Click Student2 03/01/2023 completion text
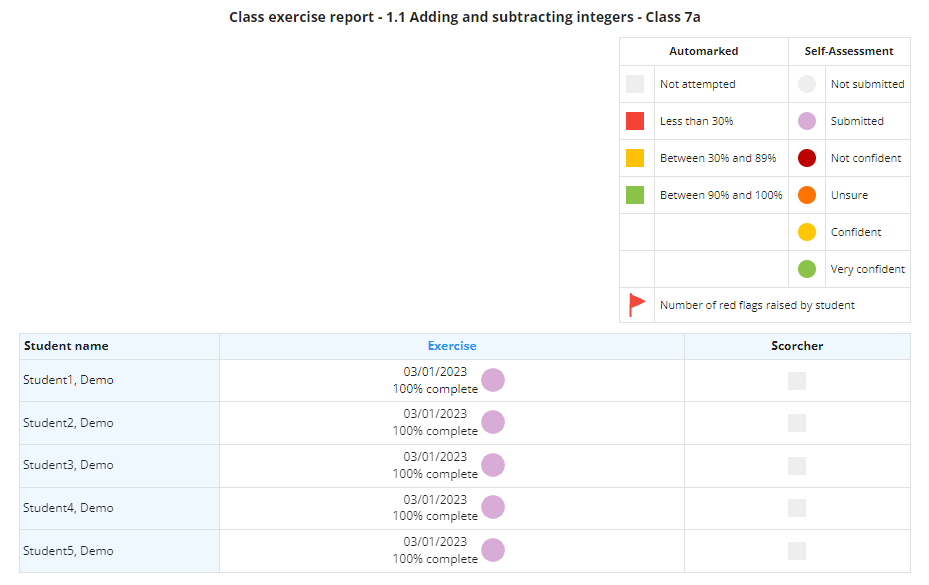The height and width of the screenshot is (585, 929). 435,423
